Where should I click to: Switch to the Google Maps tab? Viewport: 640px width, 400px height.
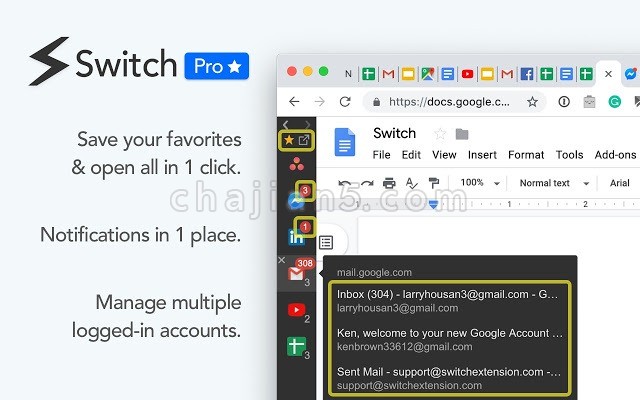(x=427, y=74)
